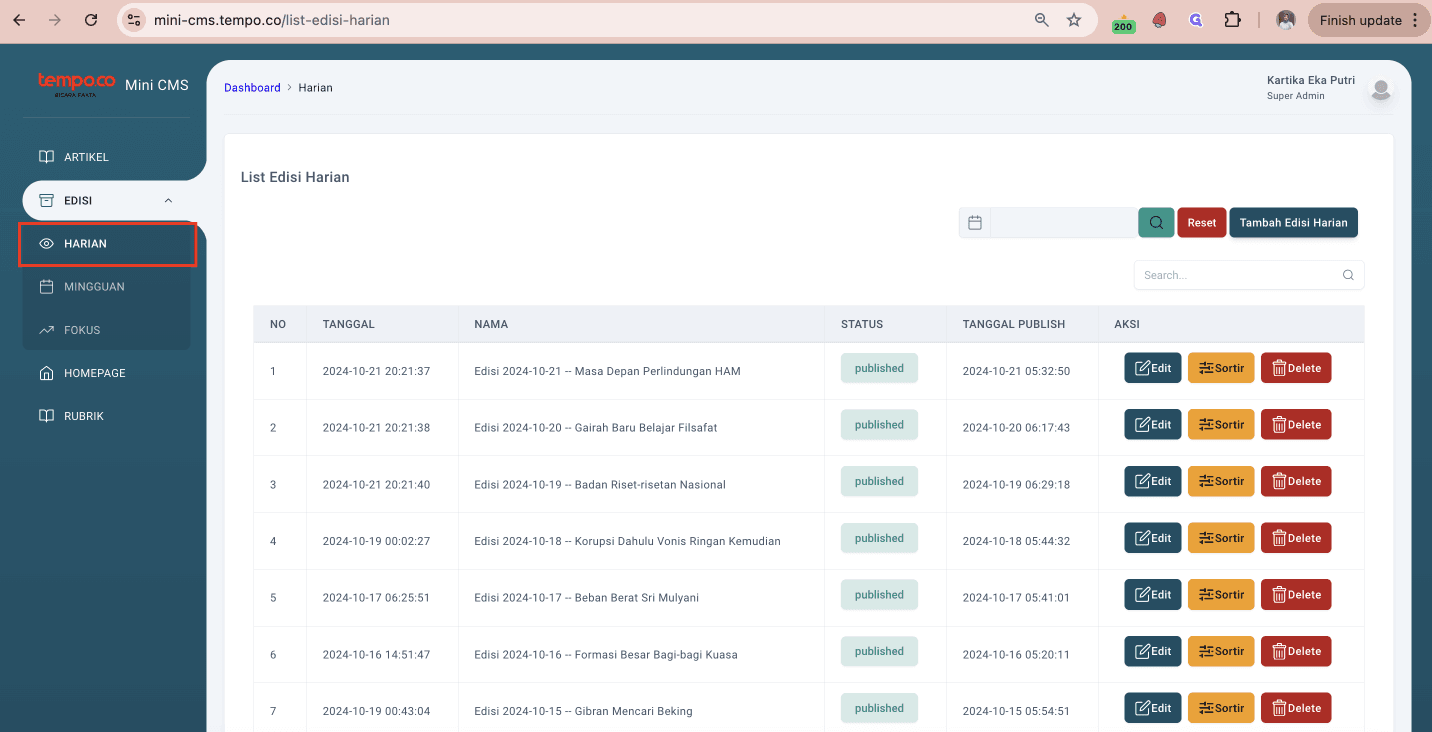Delete the Masa Depan Perlindungan HAM edition
This screenshot has width=1432, height=732.
point(1296,368)
